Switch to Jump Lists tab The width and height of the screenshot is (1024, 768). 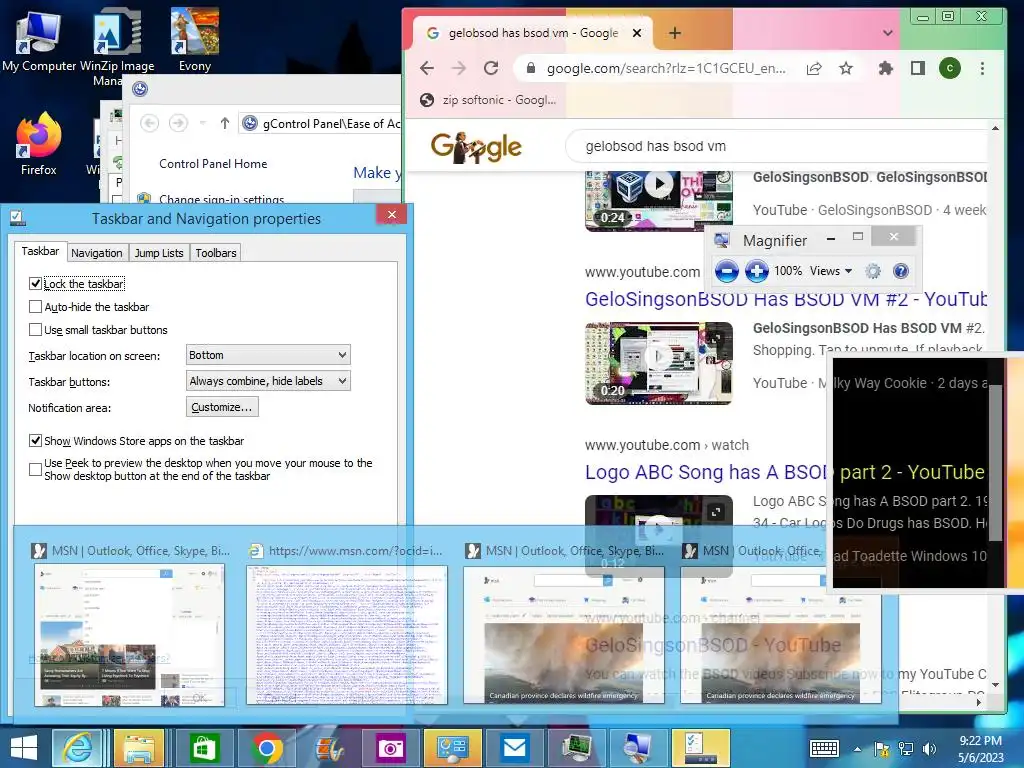(x=159, y=253)
